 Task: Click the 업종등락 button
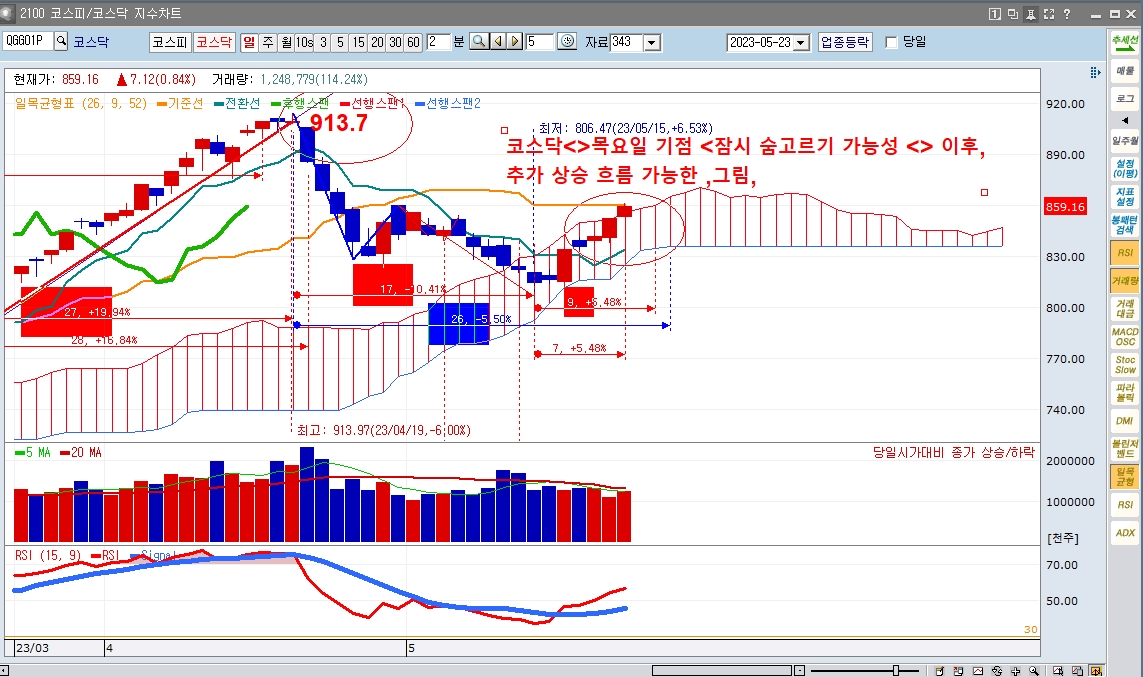(845, 42)
